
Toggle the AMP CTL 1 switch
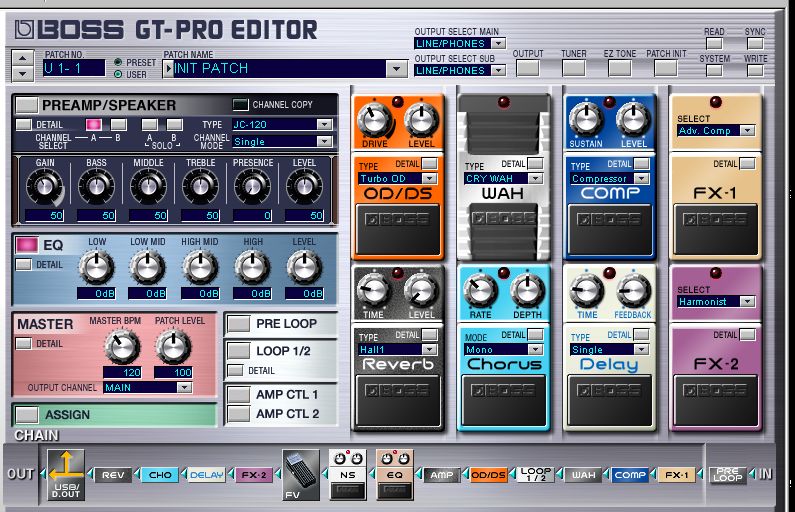click(x=238, y=394)
